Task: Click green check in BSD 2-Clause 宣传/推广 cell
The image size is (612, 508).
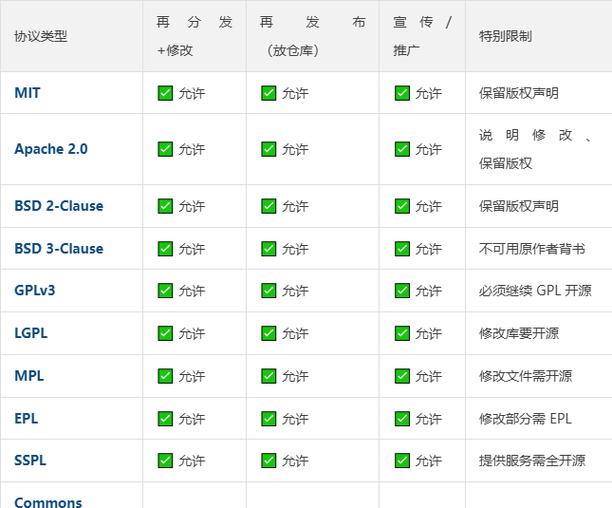Action: coord(402,206)
